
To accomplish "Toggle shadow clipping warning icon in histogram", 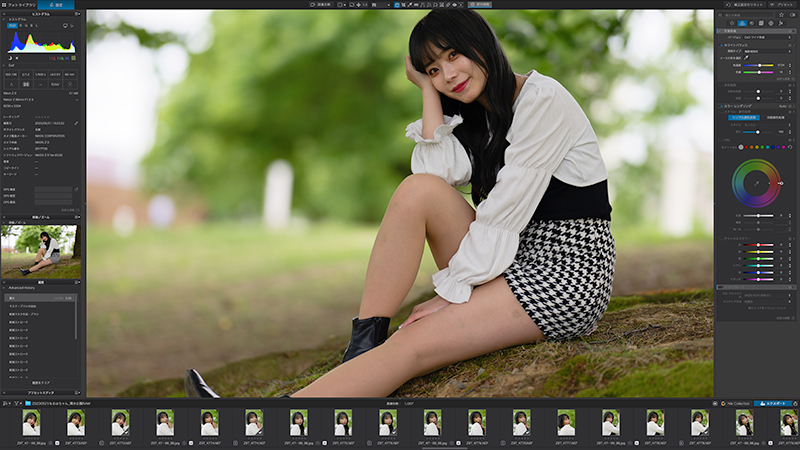I will (10, 58).
